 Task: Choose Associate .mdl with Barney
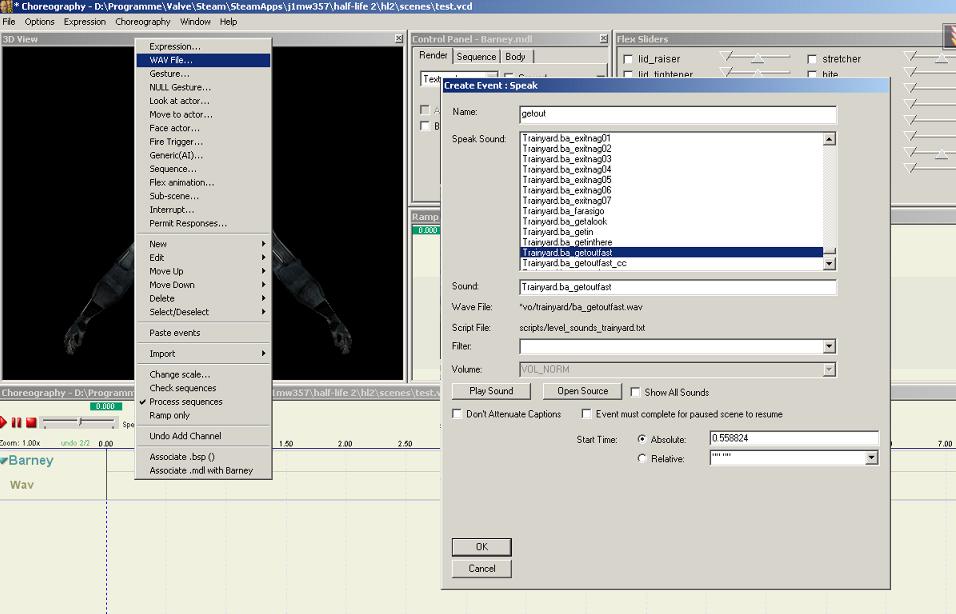[203, 471]
